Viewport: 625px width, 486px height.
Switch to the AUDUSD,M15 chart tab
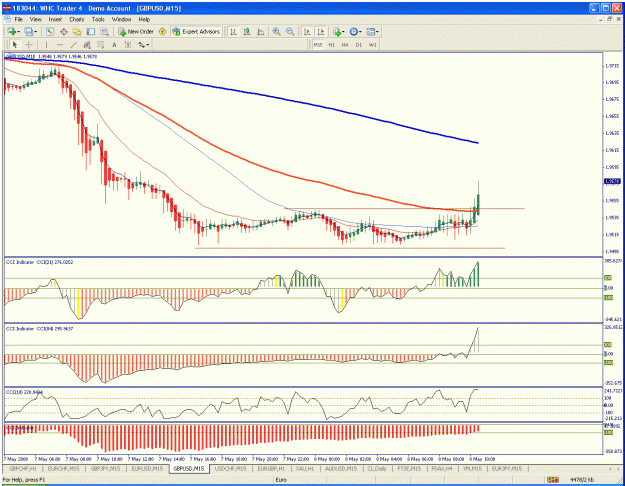click(341, 469)
